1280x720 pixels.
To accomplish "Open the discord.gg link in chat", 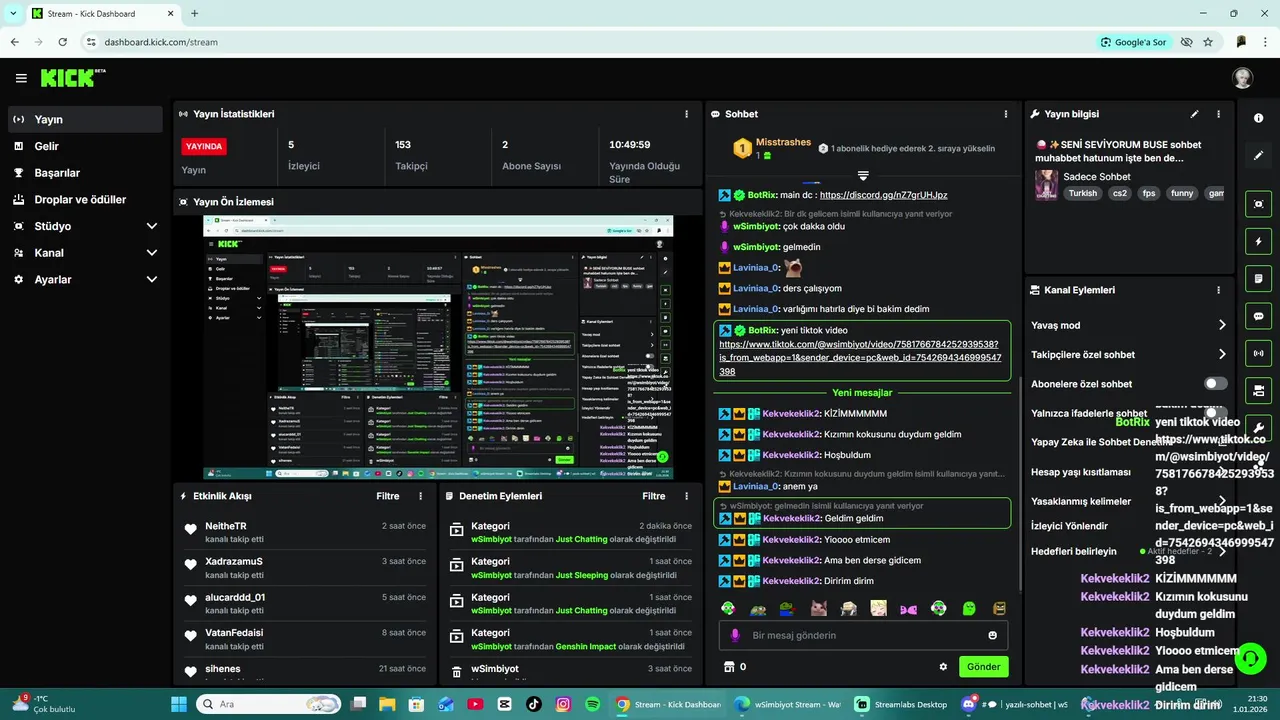I will [x=883, y=195].
